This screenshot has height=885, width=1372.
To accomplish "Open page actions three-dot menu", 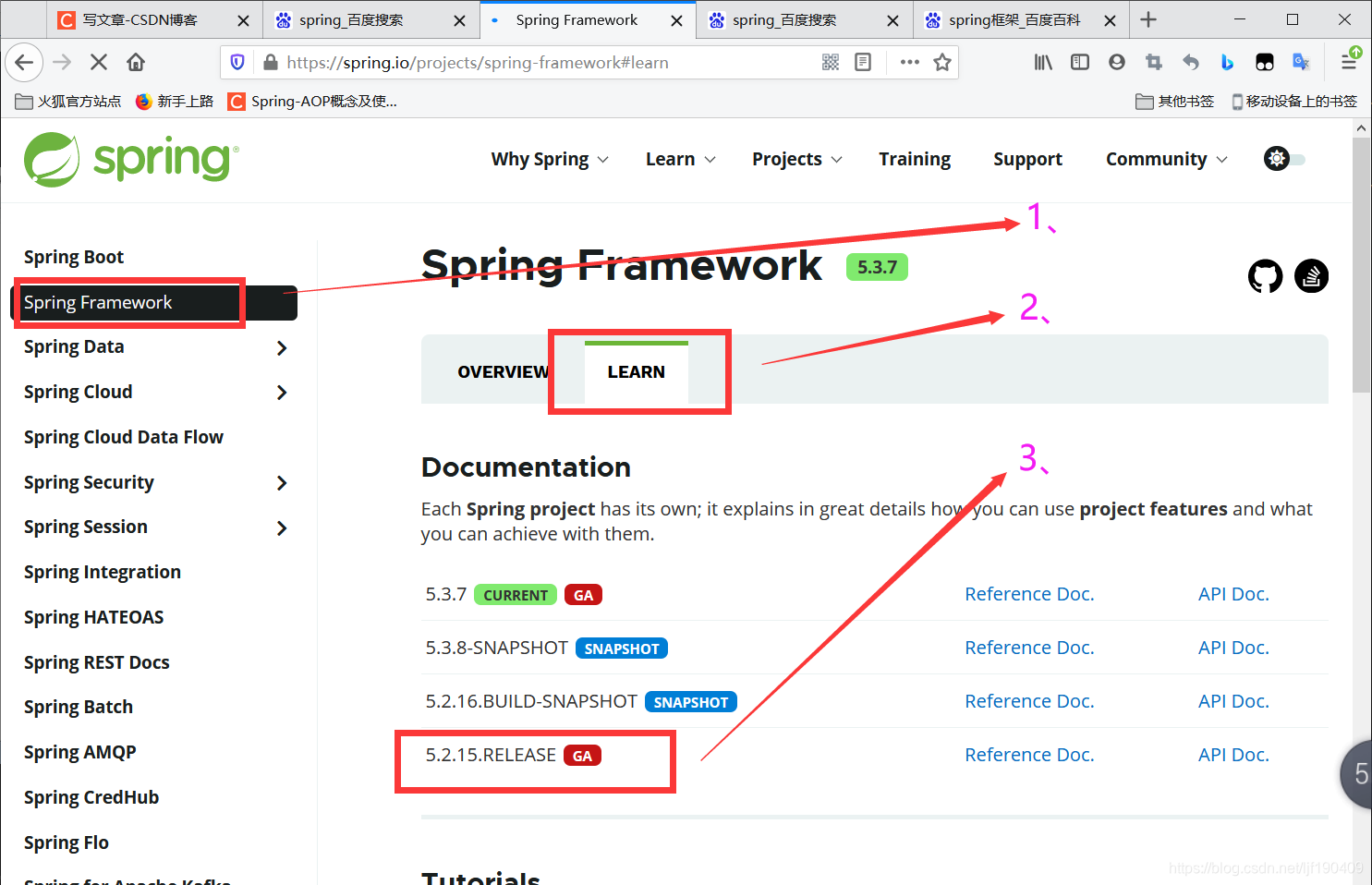I will click(x=910, y=62).
